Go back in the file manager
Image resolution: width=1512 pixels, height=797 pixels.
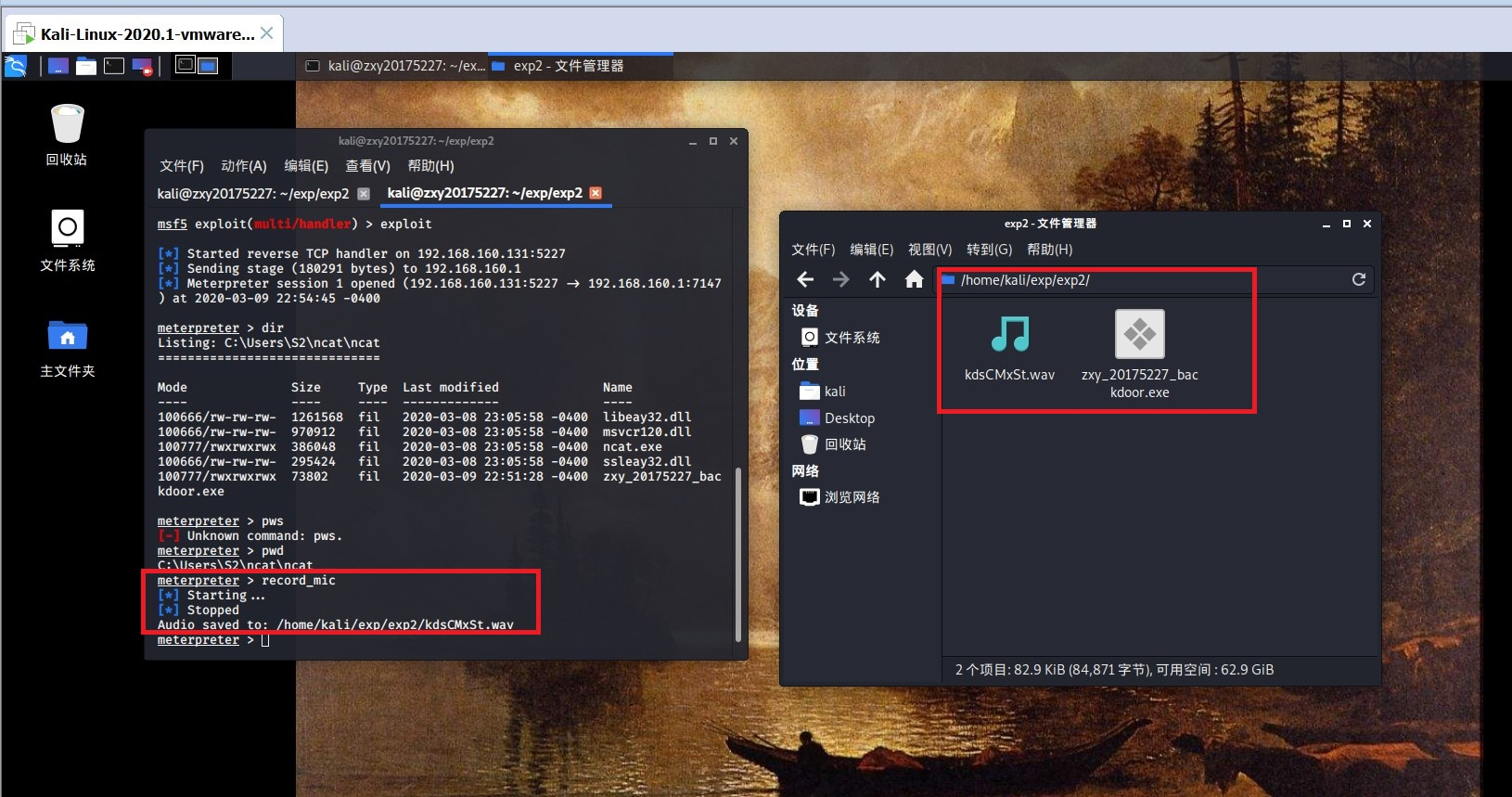pos(805,279)
